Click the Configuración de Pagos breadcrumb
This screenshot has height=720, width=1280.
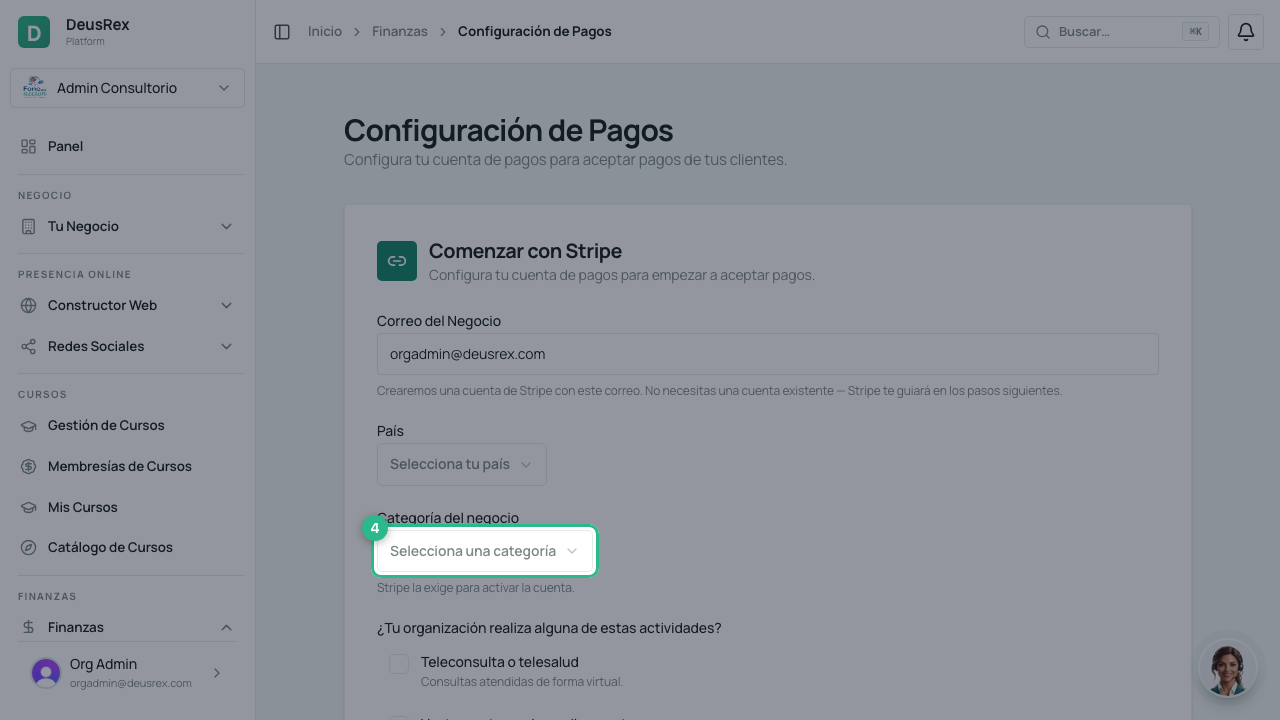pos(535,32)
